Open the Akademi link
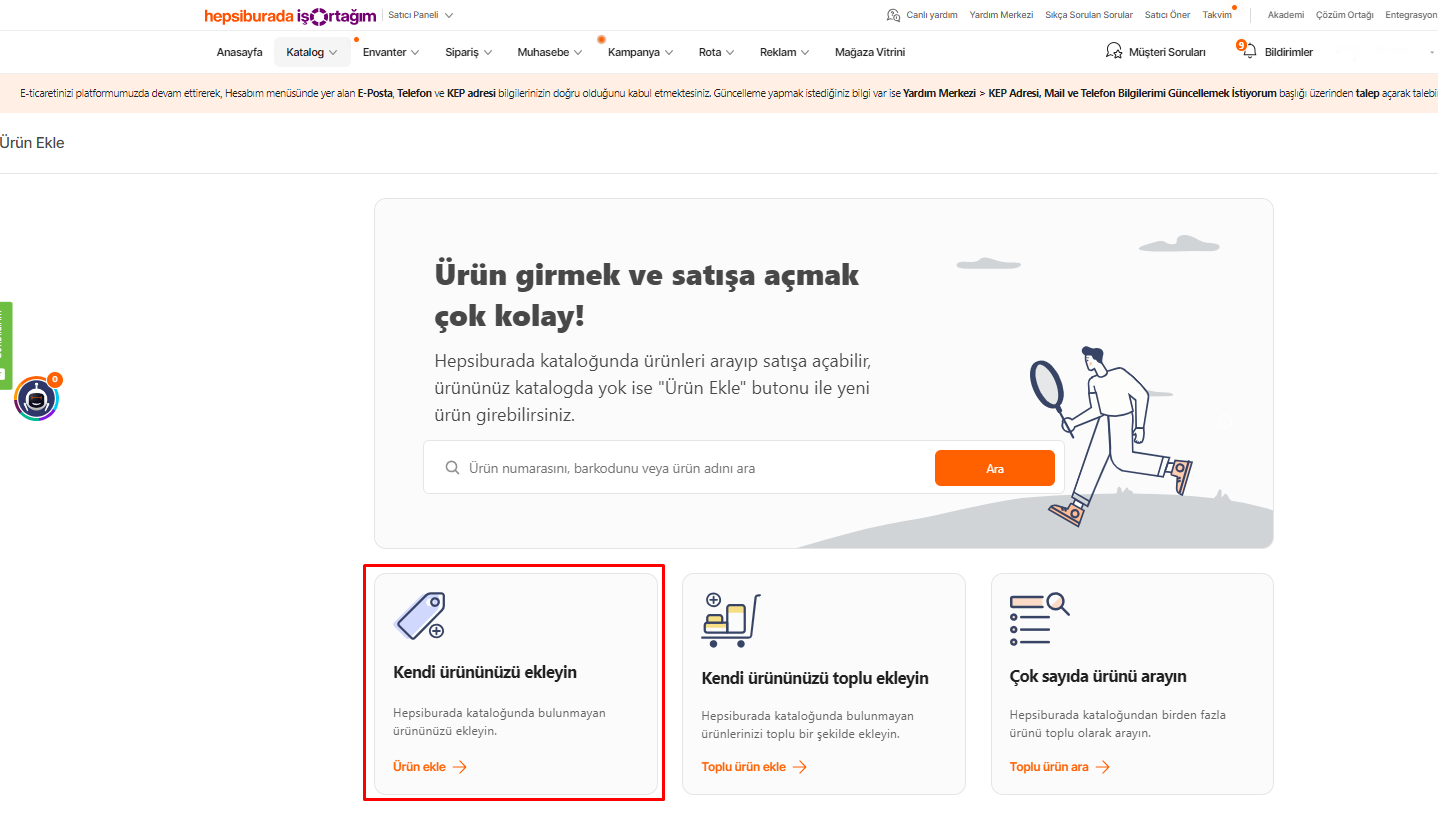The height and width of the screenshot is (820, 1438). click(1286, 15)
